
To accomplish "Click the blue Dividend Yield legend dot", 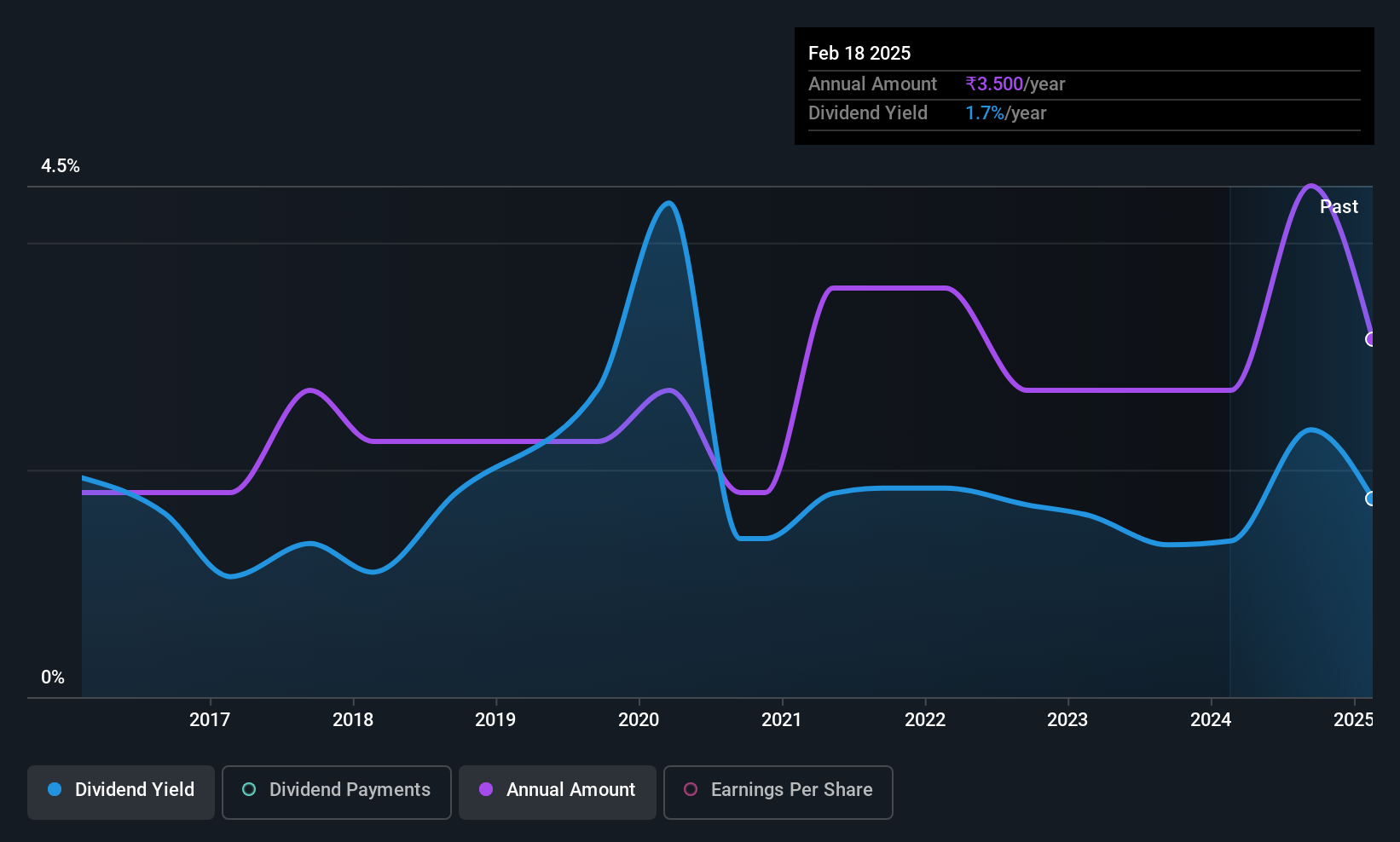I will pos(55,789).
